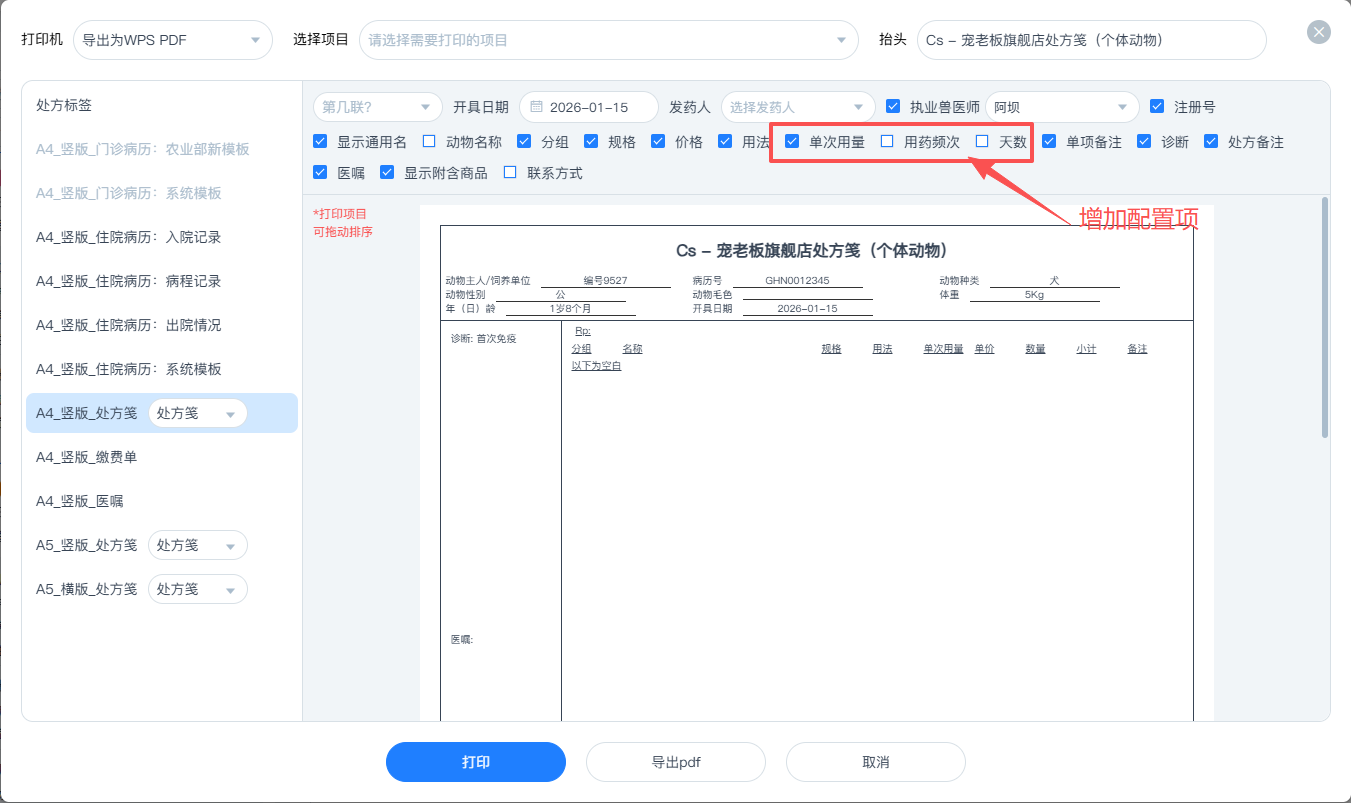The image size is (1351, 803).
Task: Close the print dialog with X icon
Action: pyautogui.click(x=1319, y=32)
